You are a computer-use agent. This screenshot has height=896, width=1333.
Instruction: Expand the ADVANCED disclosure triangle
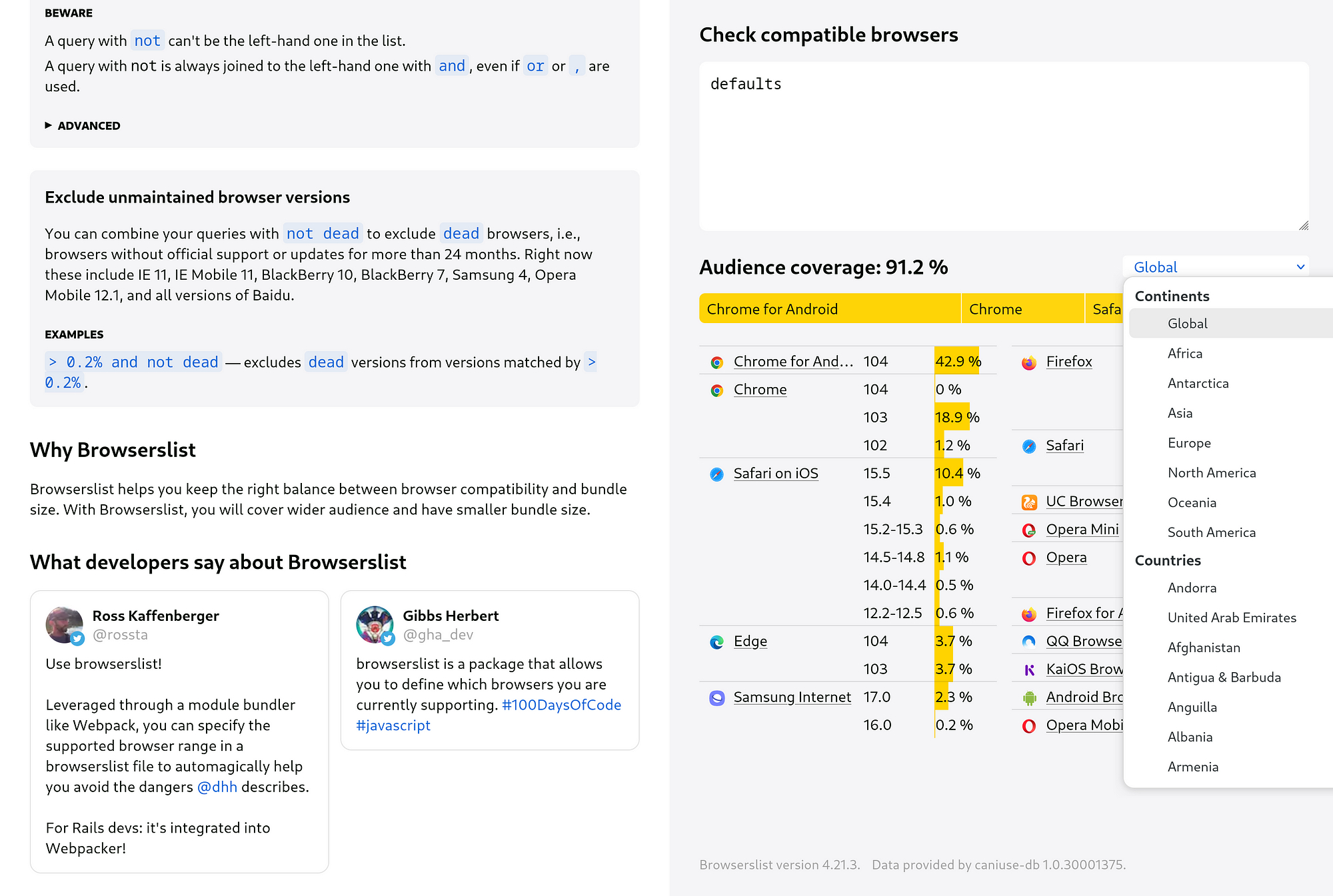point(48,125)
